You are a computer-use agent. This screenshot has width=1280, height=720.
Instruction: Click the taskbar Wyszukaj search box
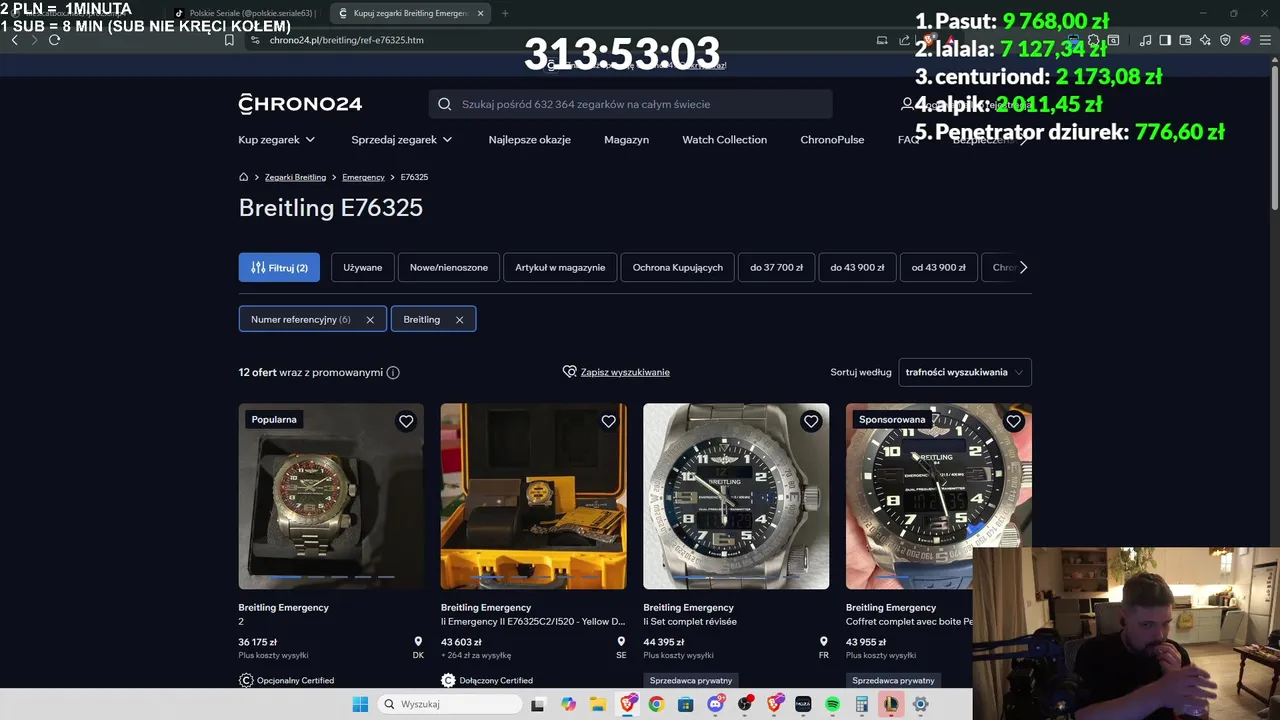452,704
